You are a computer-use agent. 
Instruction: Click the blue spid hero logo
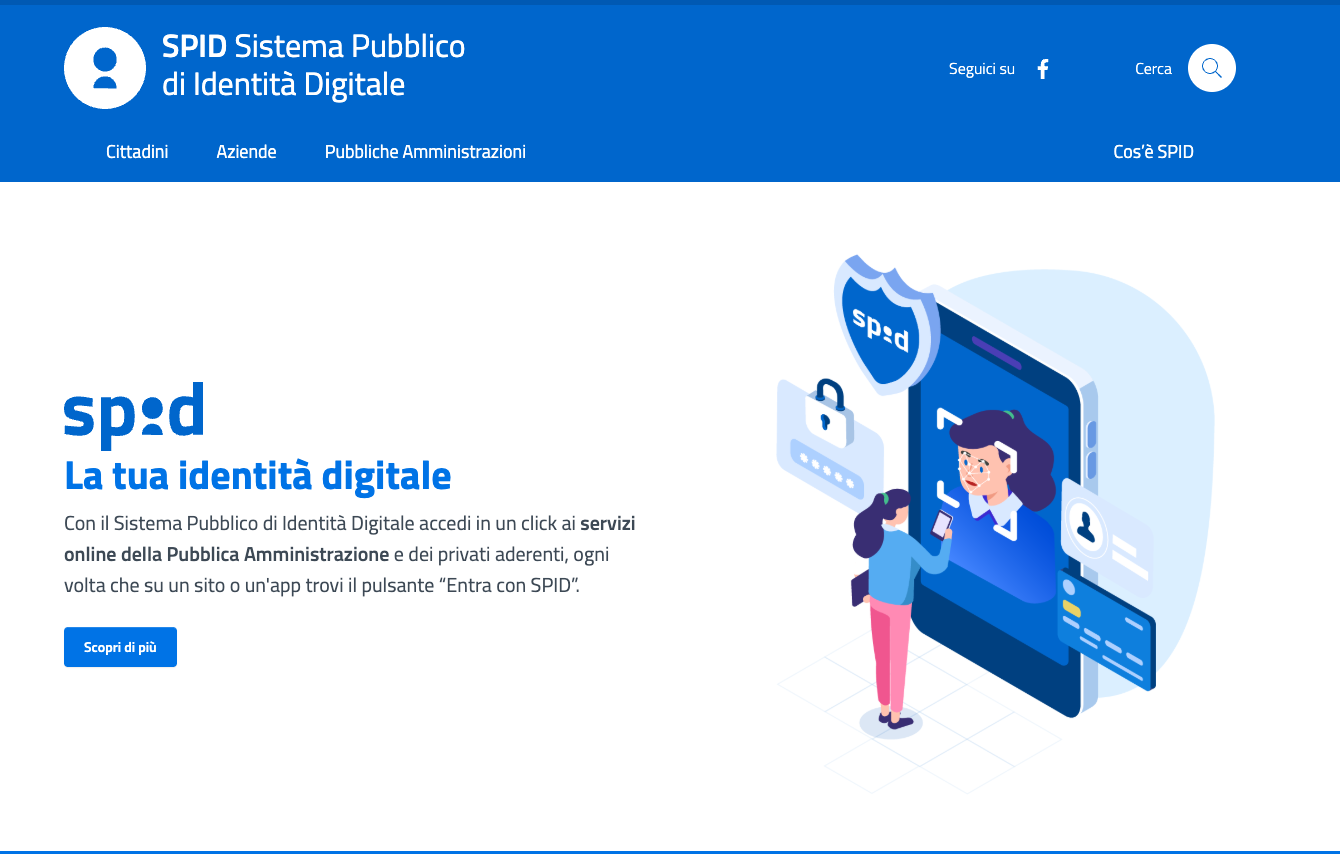134,412
